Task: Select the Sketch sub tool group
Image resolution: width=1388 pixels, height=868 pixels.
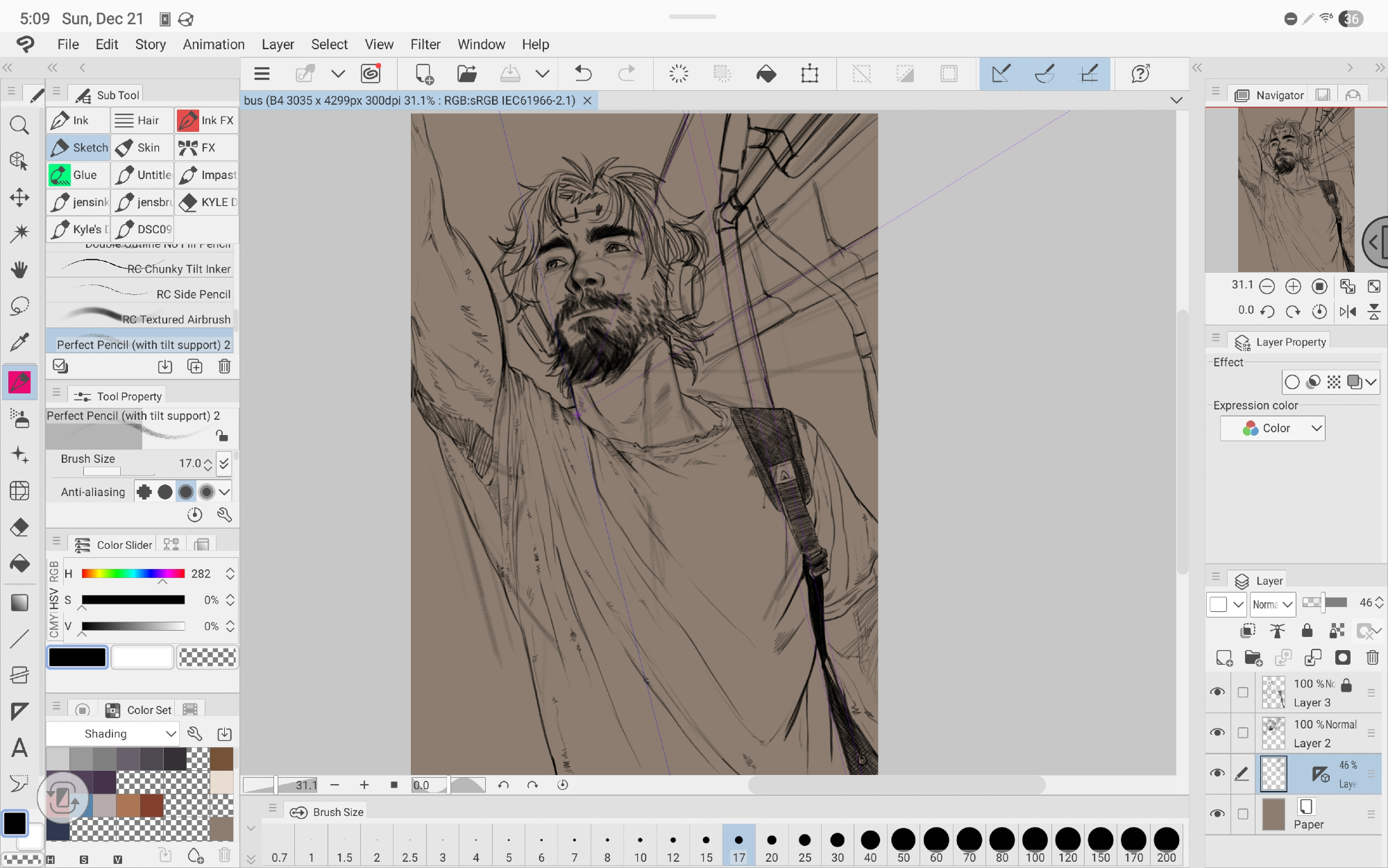Action: (79, 148)
